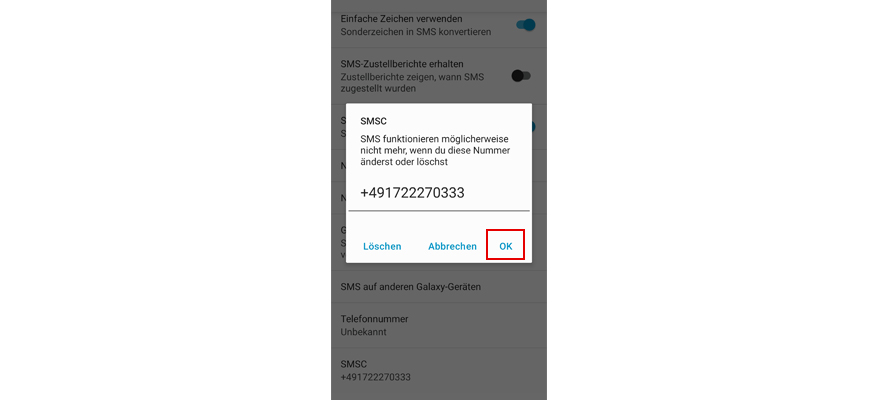Viewport: 879px width, 400px height.
Task: Select the SMSC entry at the list bottom
Action: point(439,371)
